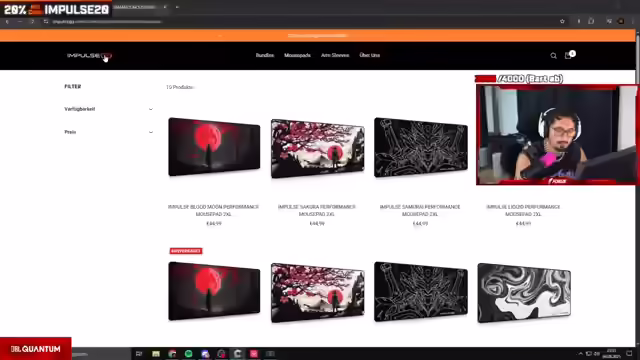
Task: Click the Impulse logo in the header
Action: (89, 56)
